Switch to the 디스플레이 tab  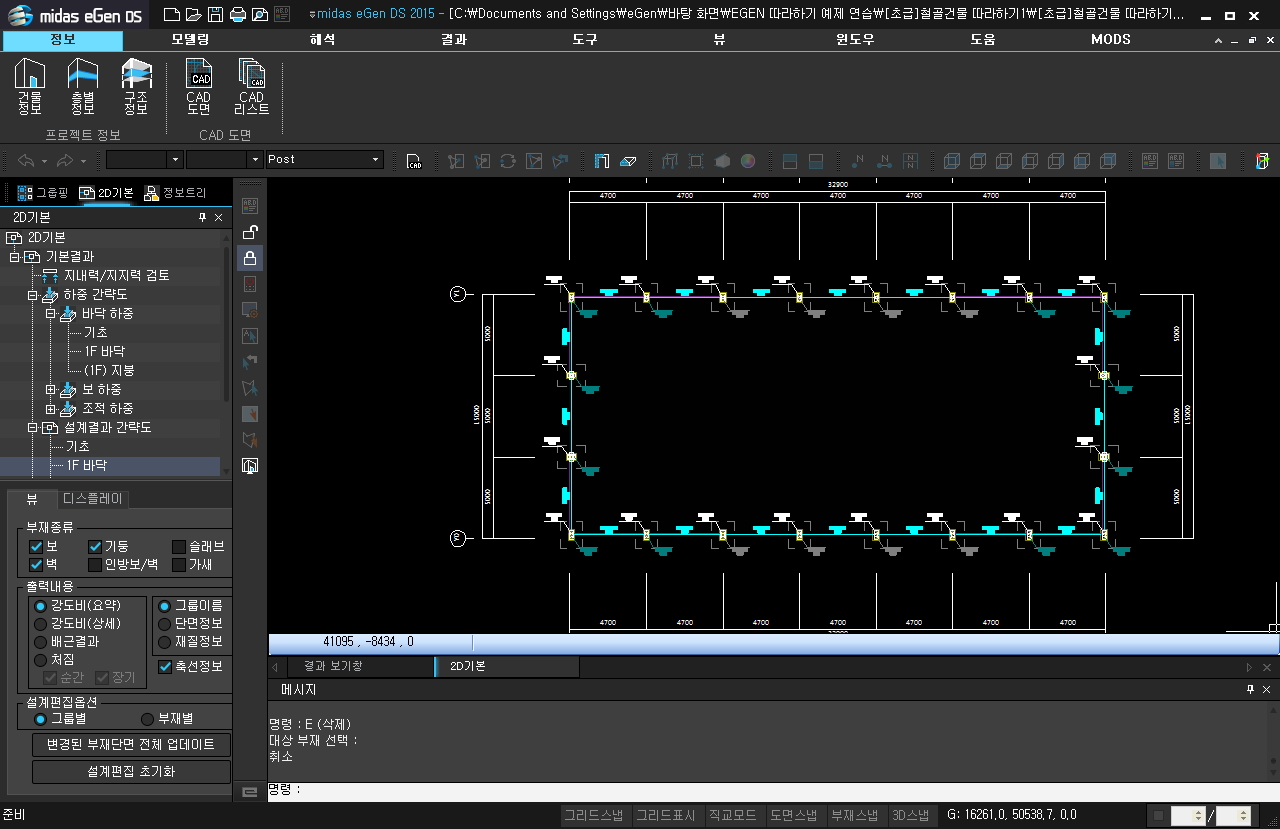click(93, 499)
